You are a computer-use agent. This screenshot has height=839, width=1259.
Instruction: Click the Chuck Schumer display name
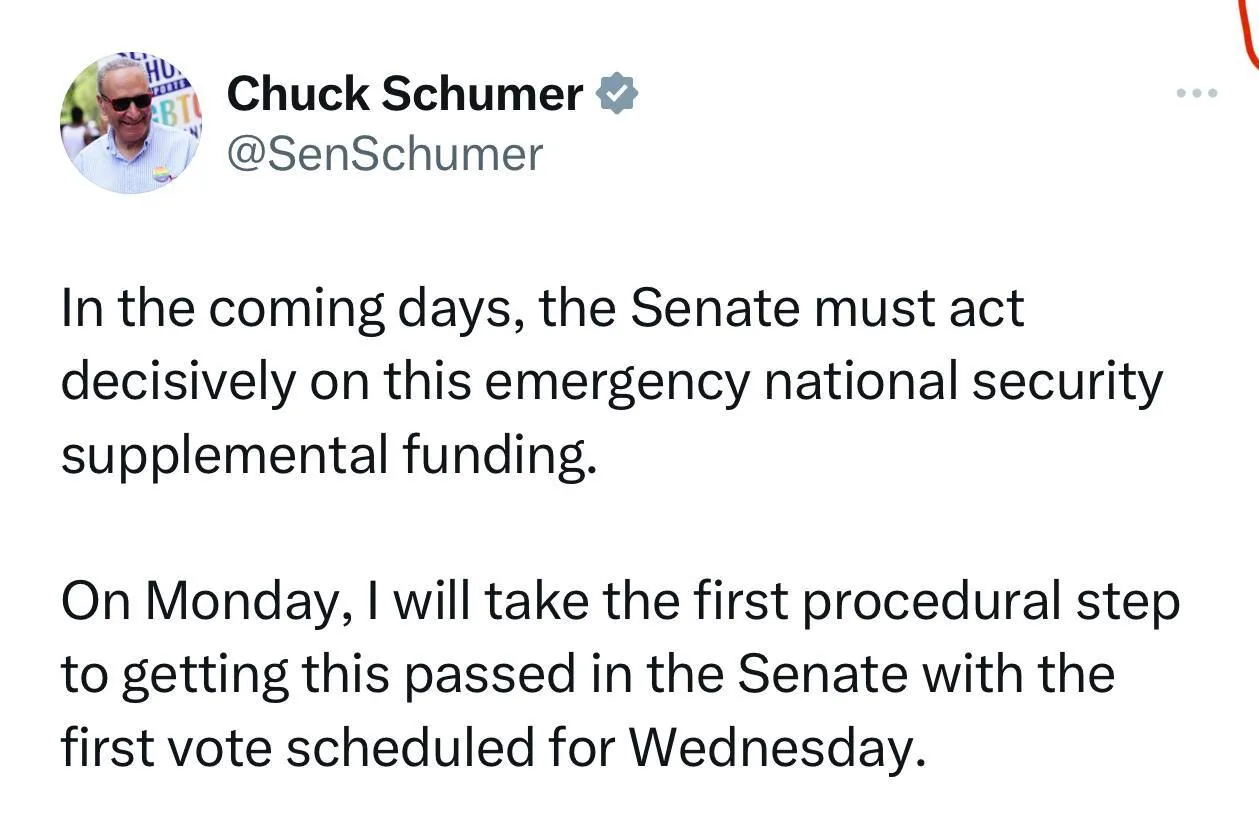pyautogui.click(x=405, y=95)
